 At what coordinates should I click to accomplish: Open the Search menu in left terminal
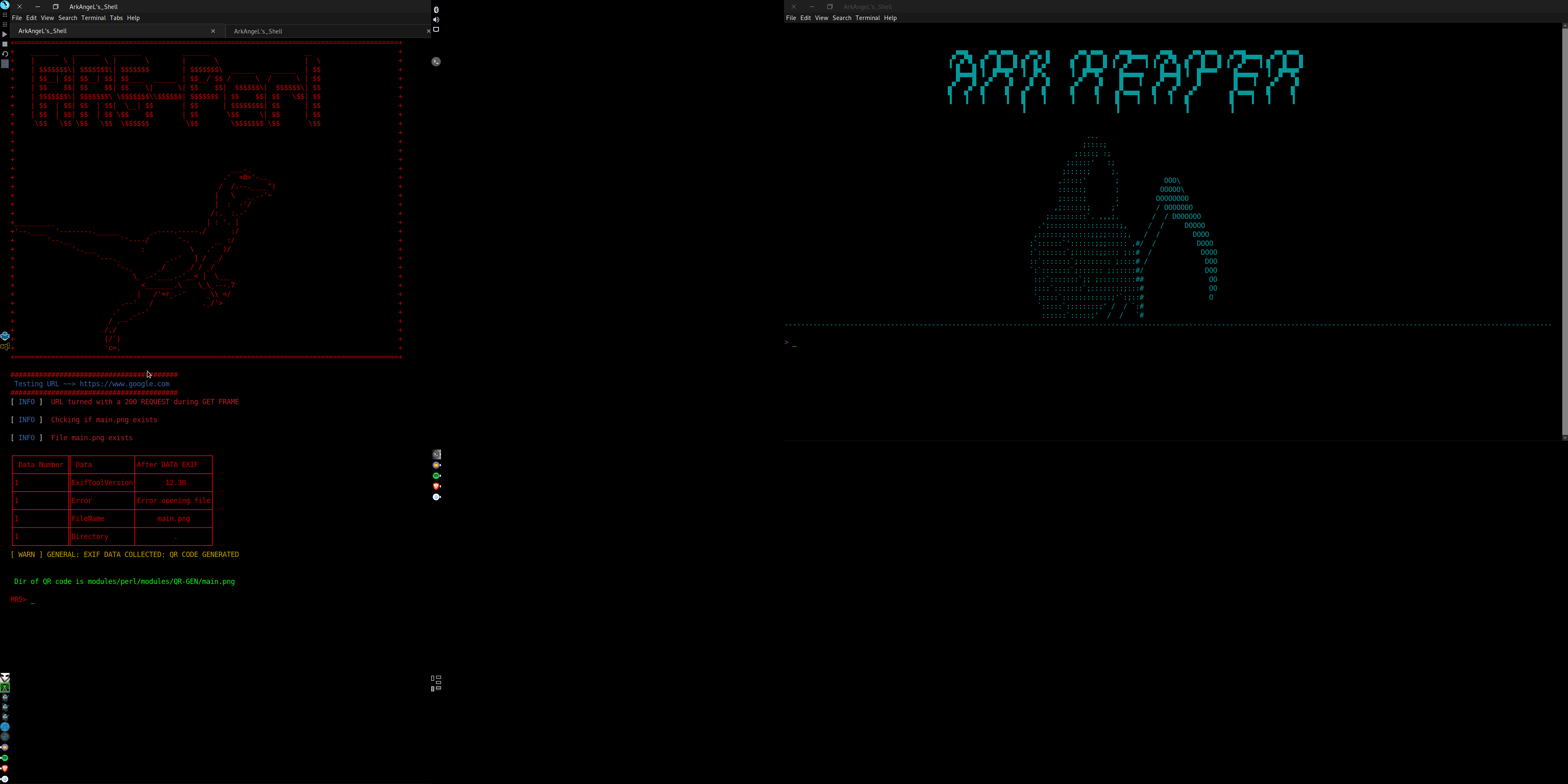[67, 18]
